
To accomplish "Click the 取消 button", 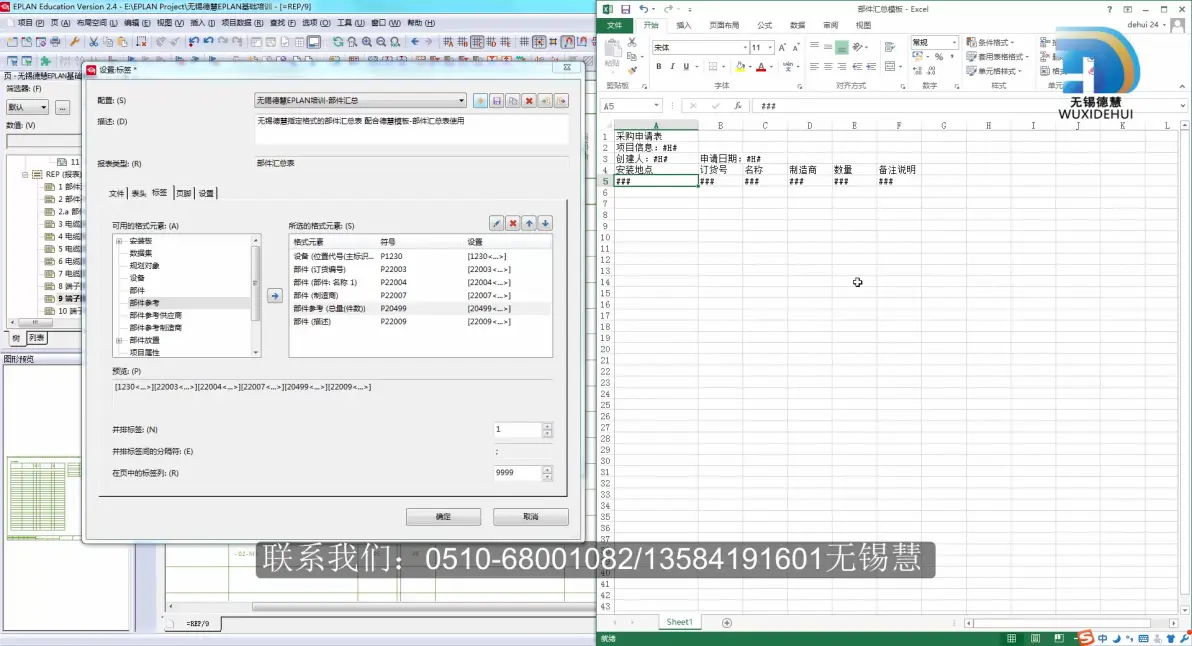I will point(531,517).
